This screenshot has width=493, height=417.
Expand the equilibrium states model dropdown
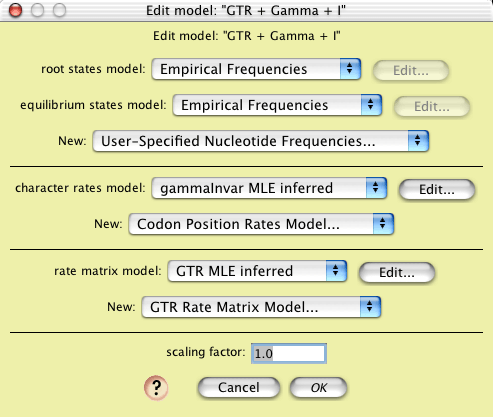pyautogui.click(x=277, y=105)
